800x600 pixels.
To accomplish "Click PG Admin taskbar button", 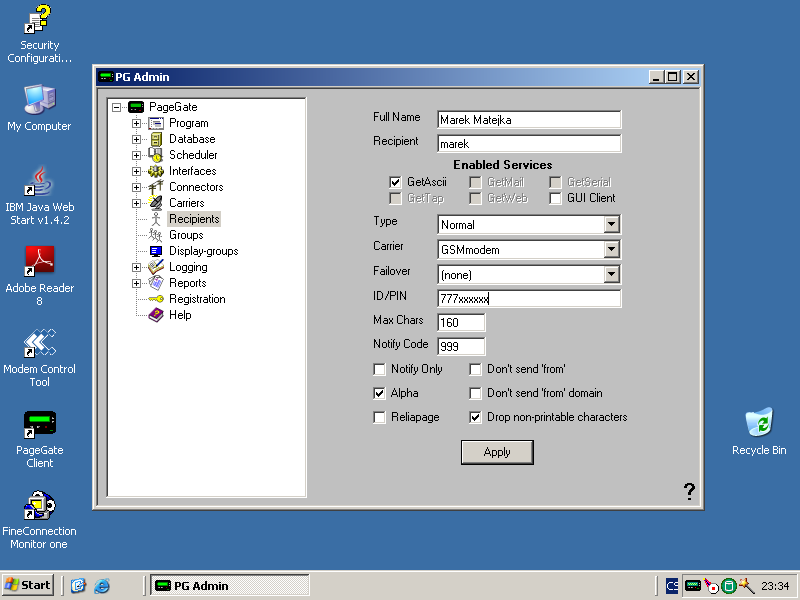I will tap(230, 585).
